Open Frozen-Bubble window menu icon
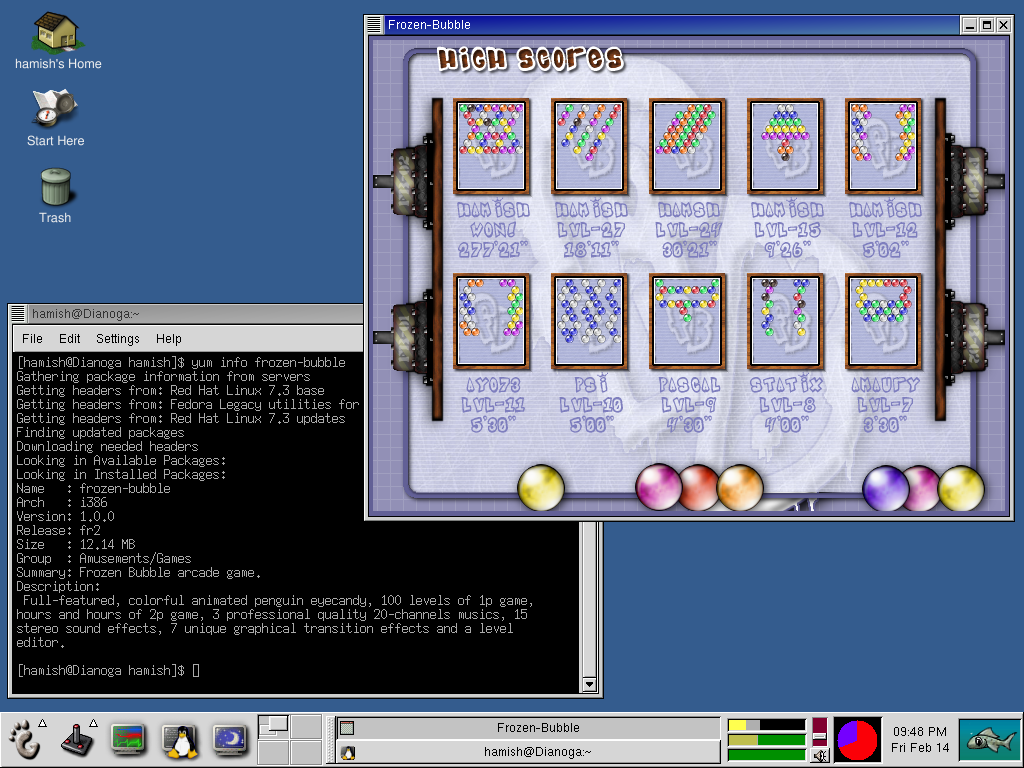The image size is (1024, 768). (x=374, y=25)
